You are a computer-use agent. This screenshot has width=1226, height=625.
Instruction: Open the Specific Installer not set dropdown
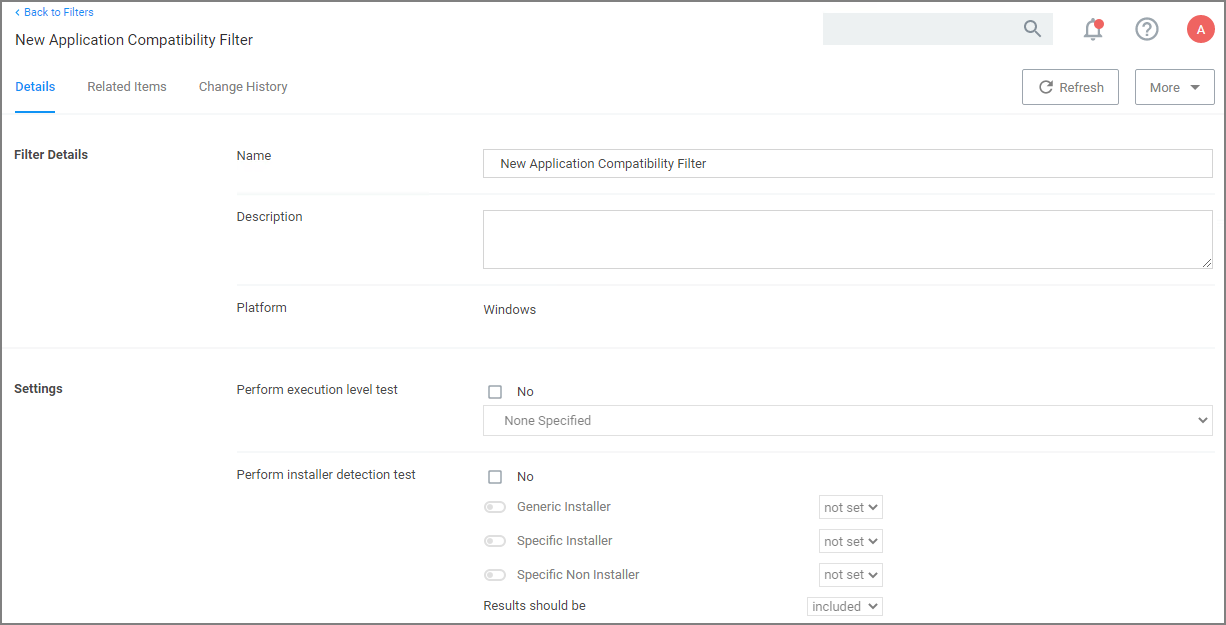click(851, 541)
